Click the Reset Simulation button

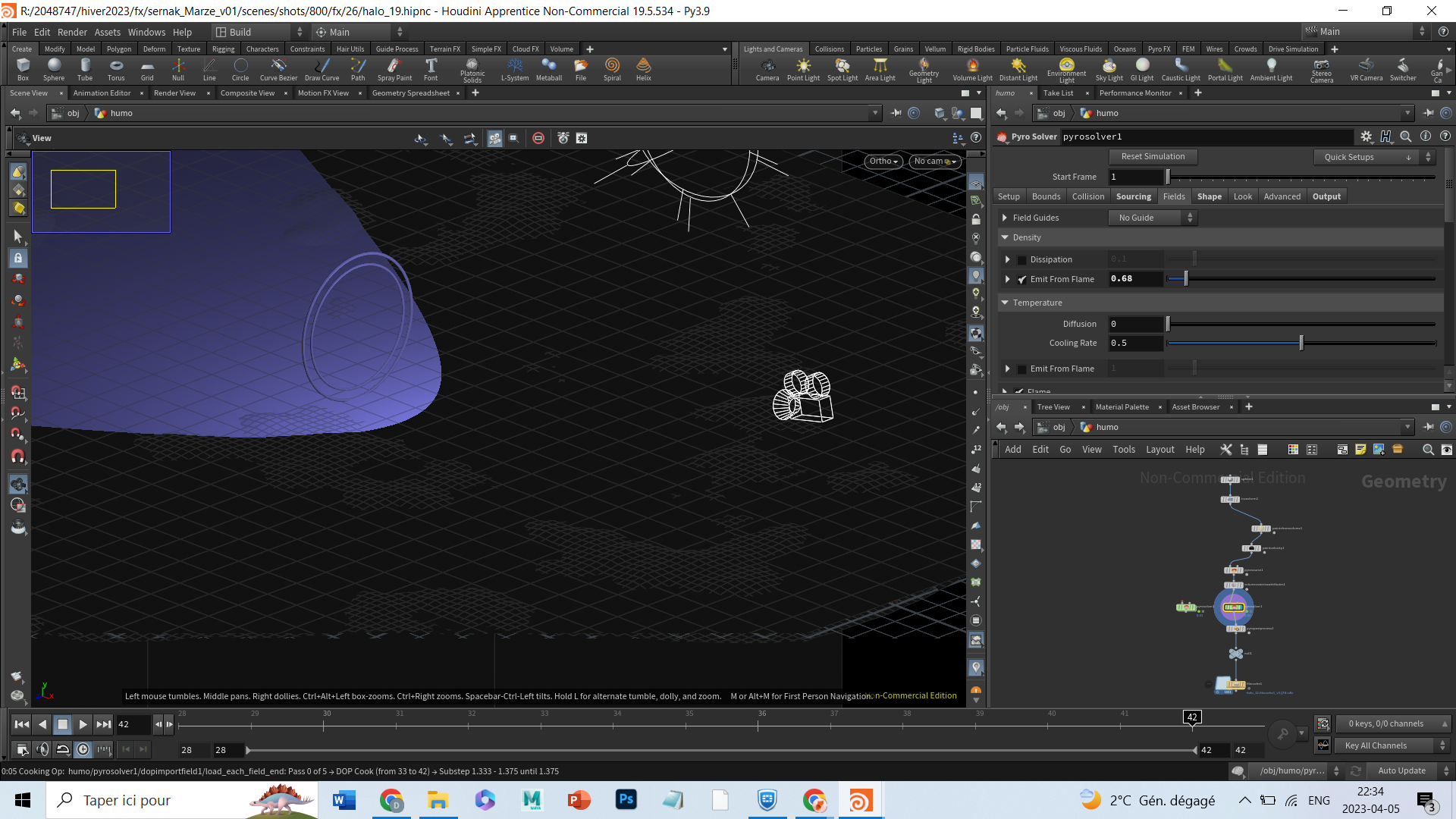click(1153, 157)
